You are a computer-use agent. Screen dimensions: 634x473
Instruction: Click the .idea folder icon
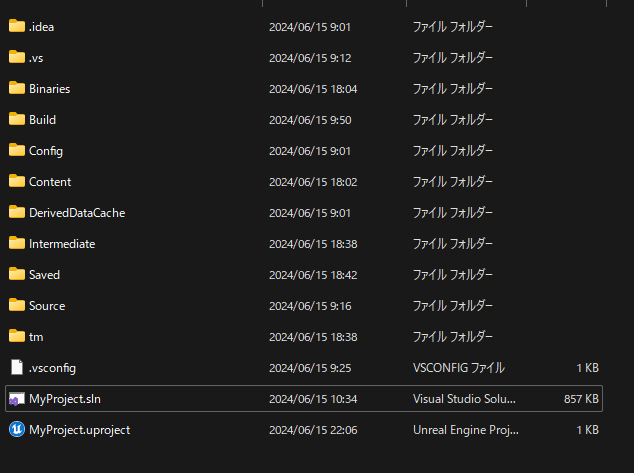pos(16,26)
